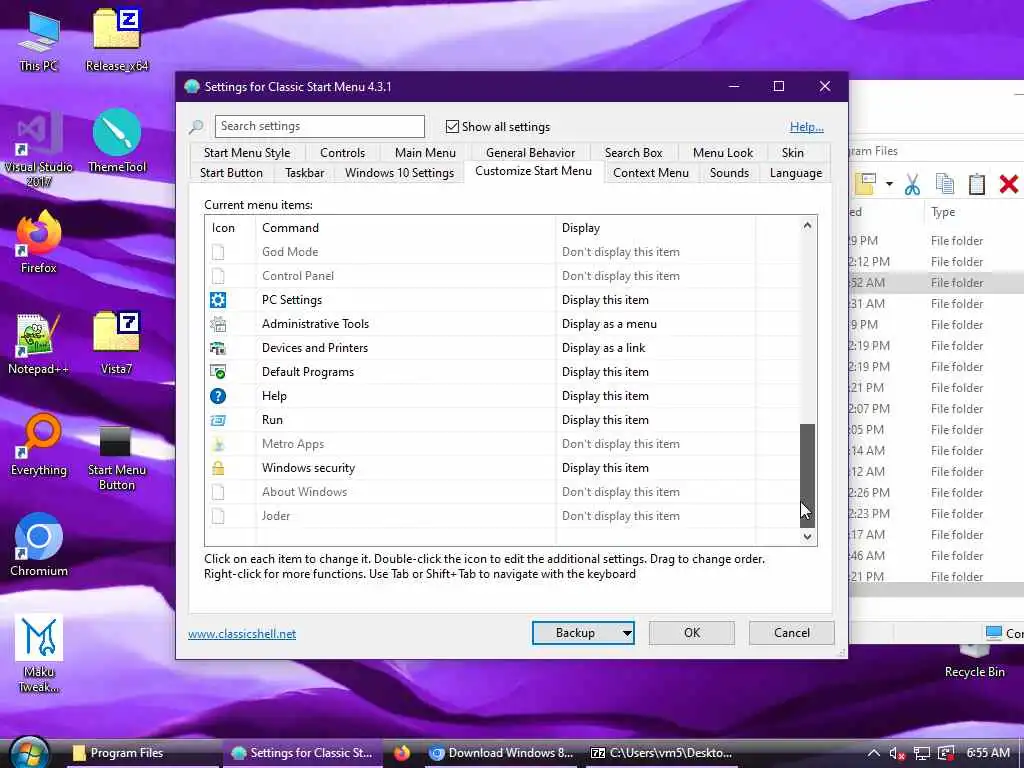Click the Paste clipboard icon in Explorer window

[x=976, y=184]
